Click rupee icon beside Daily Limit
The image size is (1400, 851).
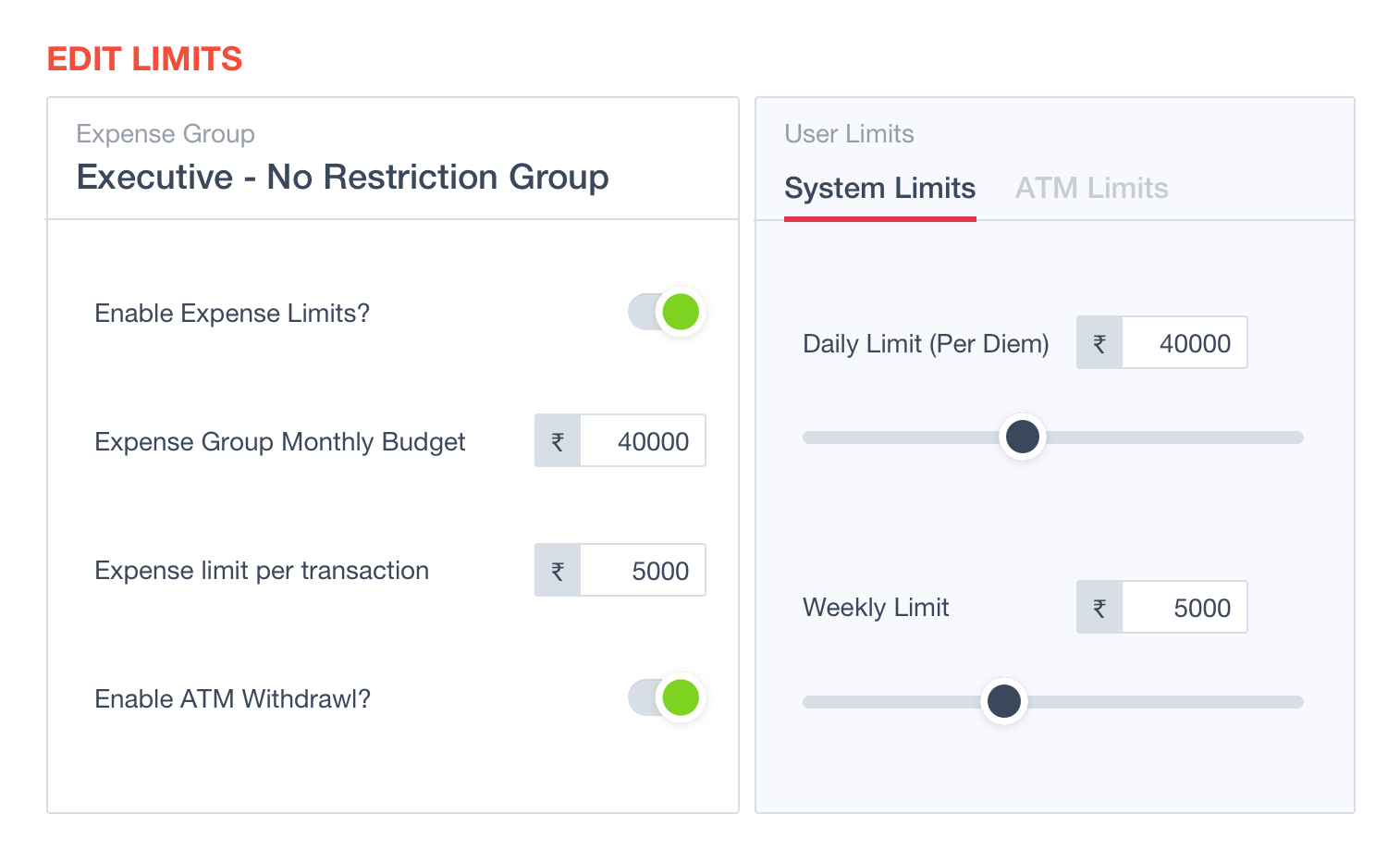[1099, 343]
